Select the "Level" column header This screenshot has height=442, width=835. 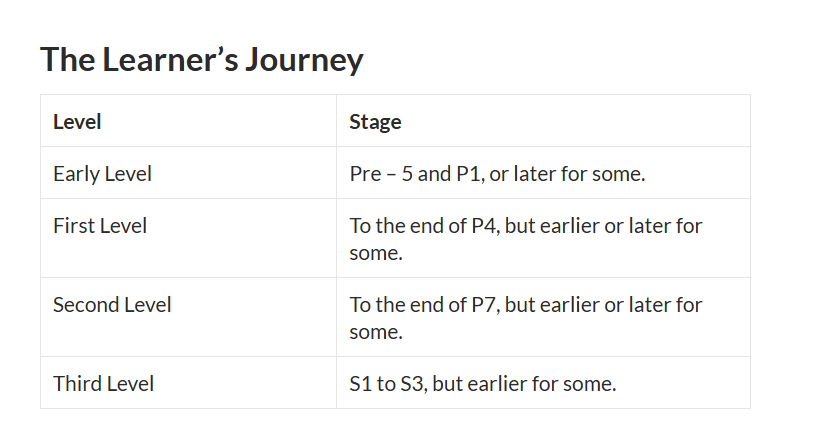[77, 122]
